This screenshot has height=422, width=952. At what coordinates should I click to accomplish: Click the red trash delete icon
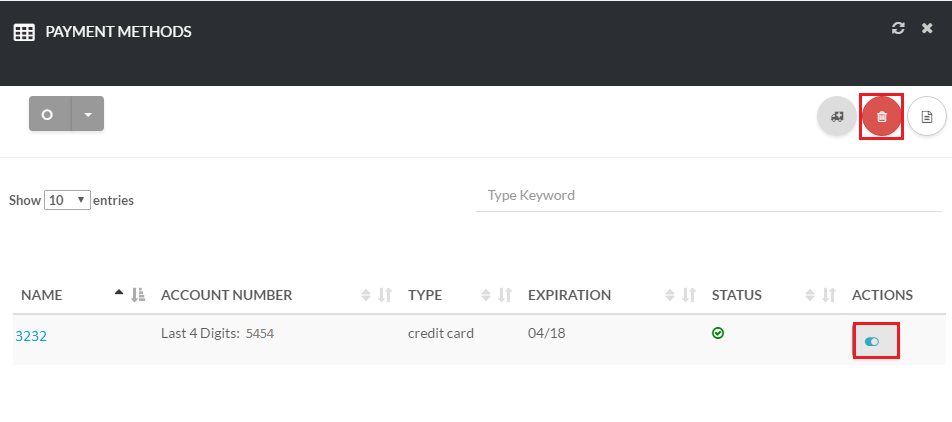click(x=881, y=117)
